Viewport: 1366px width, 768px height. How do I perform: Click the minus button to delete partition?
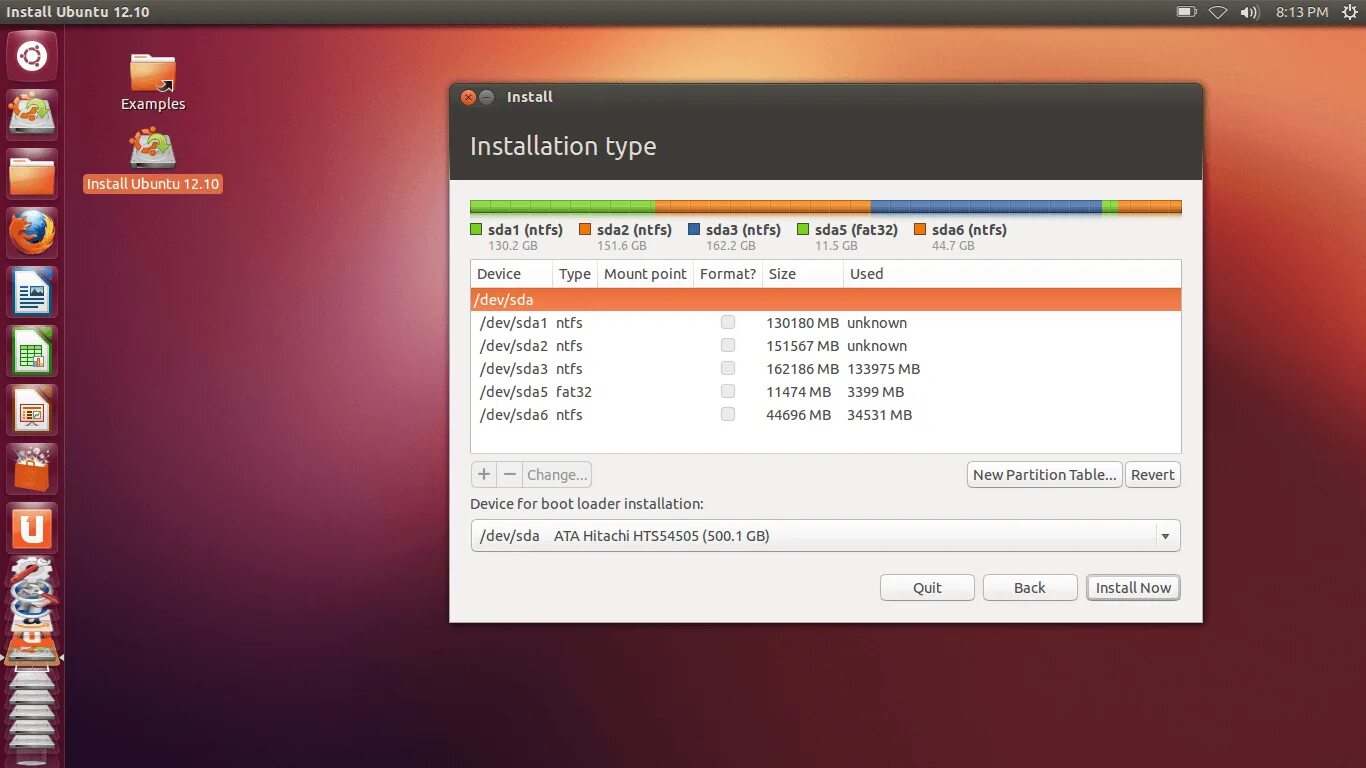[x=510, y=474]
